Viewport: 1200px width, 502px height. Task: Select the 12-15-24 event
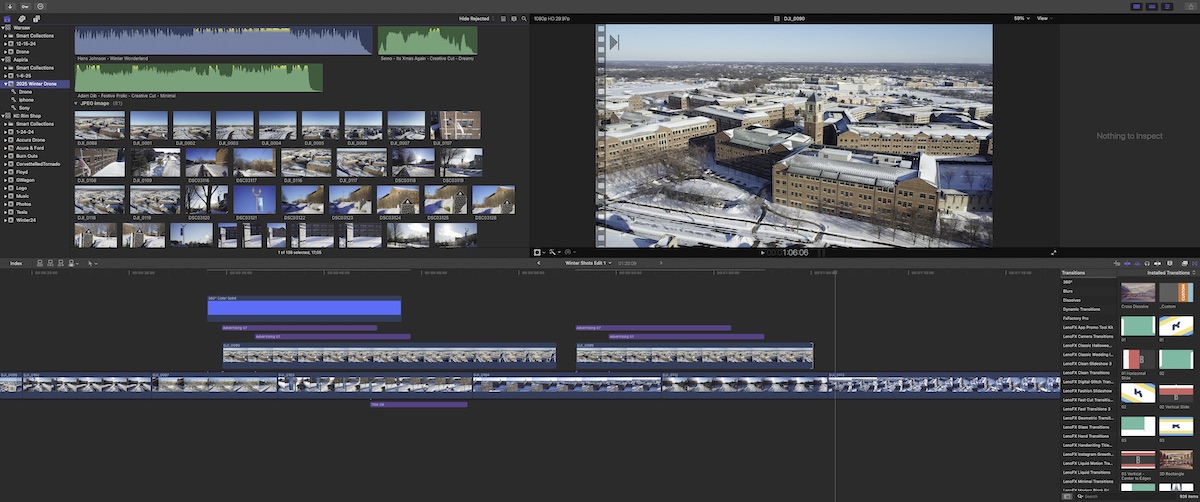pos(28,43)
